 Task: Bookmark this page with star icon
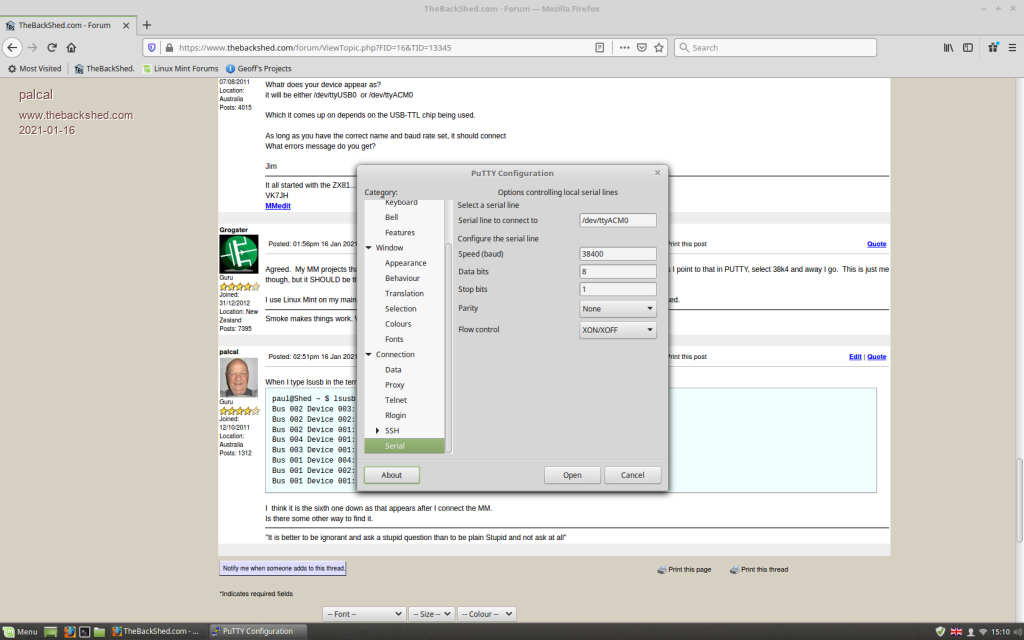coord(658,47)
